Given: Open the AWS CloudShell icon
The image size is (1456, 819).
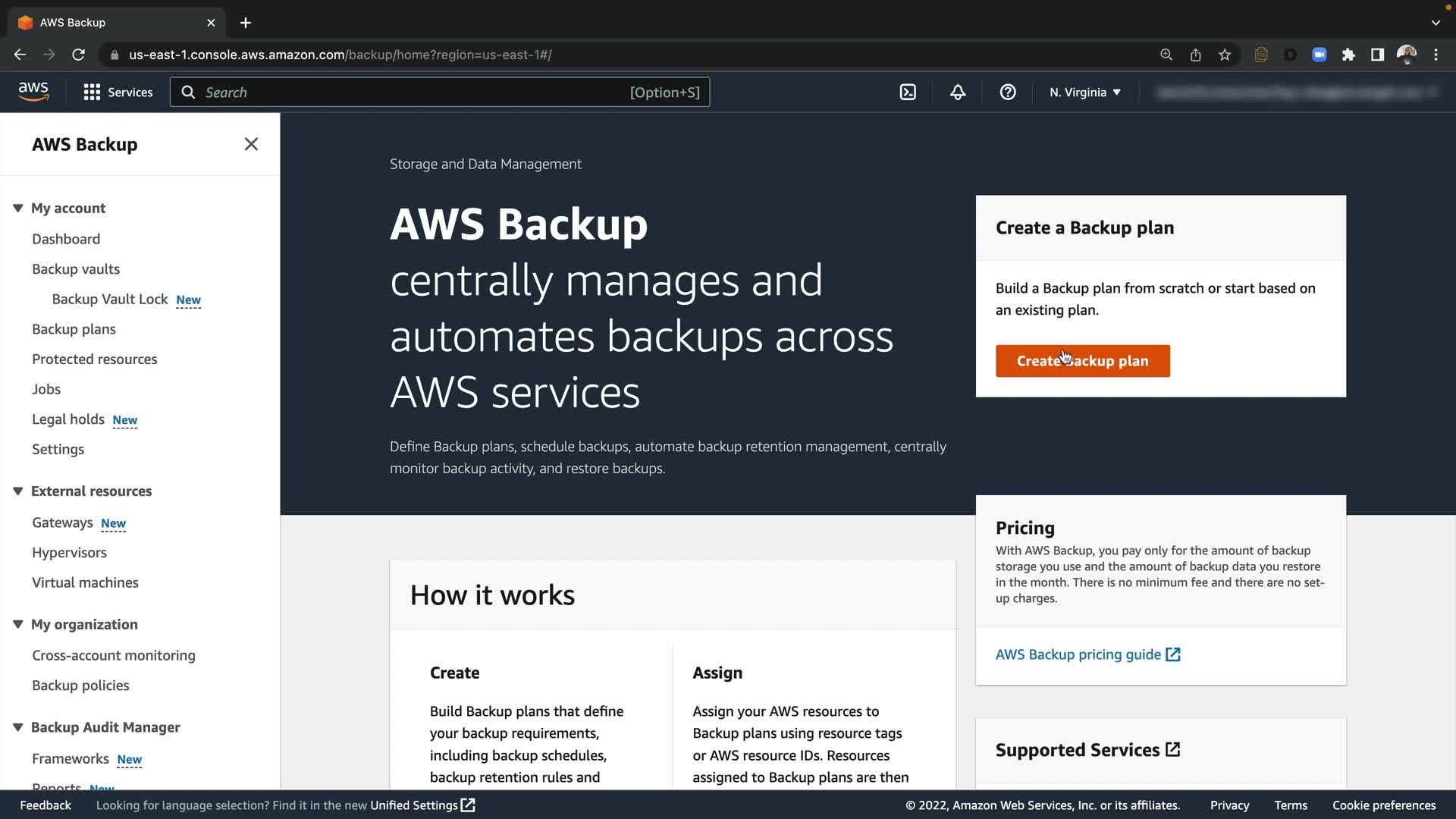Looking at the screenshot, I should click(908, 93).
